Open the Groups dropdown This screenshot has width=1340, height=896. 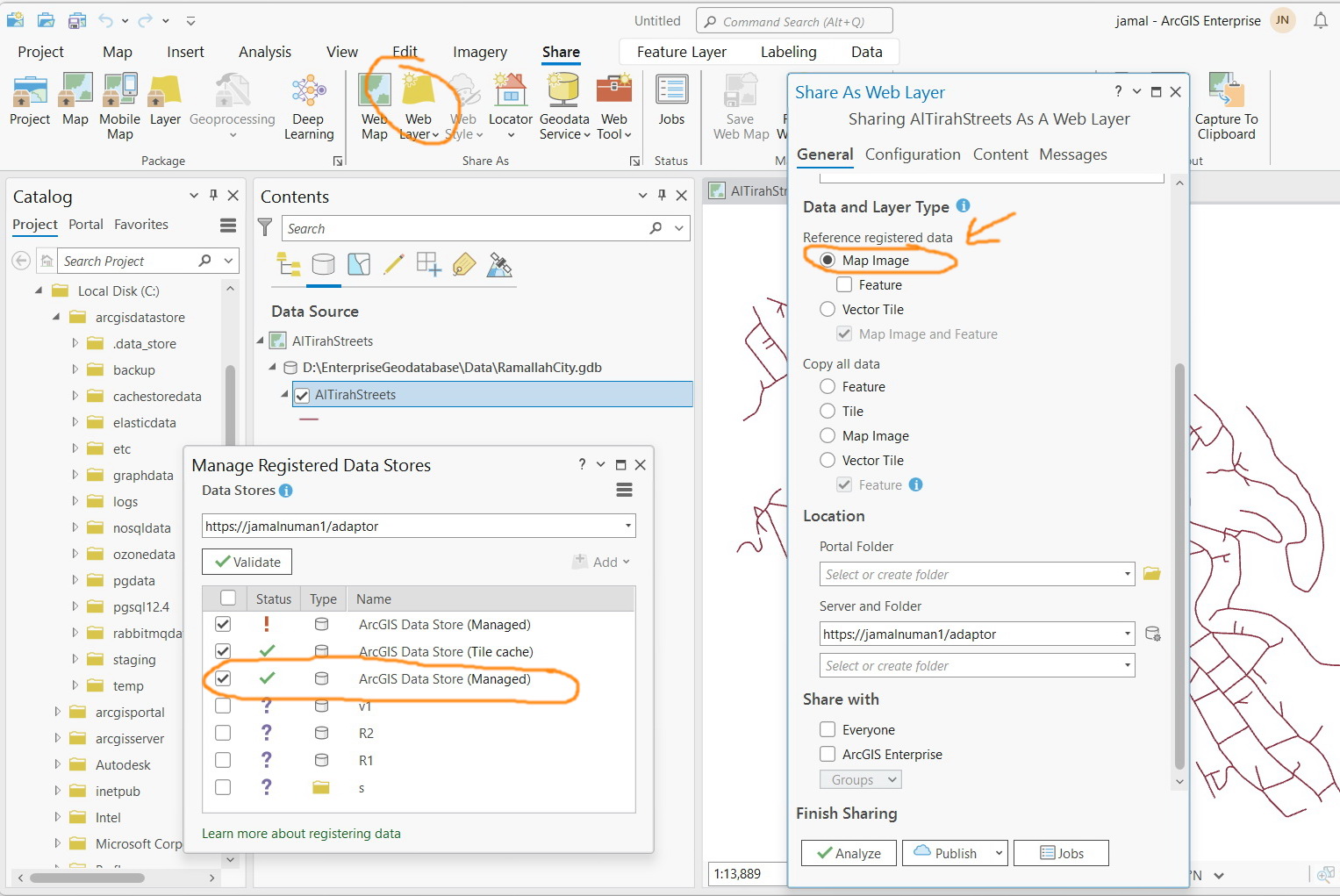[x=861, y=779]
